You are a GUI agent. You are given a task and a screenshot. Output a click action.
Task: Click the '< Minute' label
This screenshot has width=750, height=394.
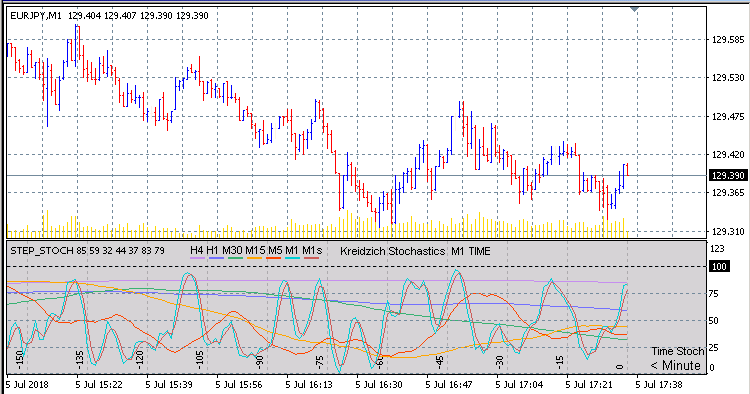(x=675, y=366)
